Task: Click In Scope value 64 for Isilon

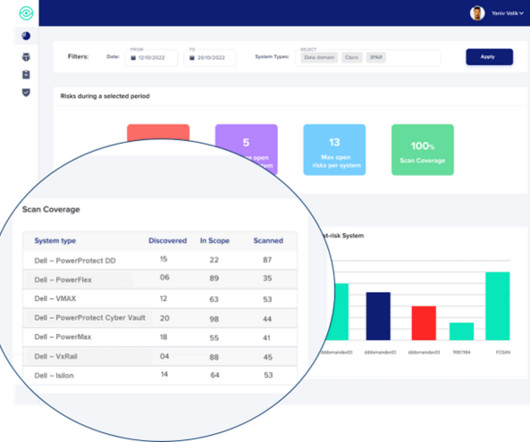Action: 215,375
